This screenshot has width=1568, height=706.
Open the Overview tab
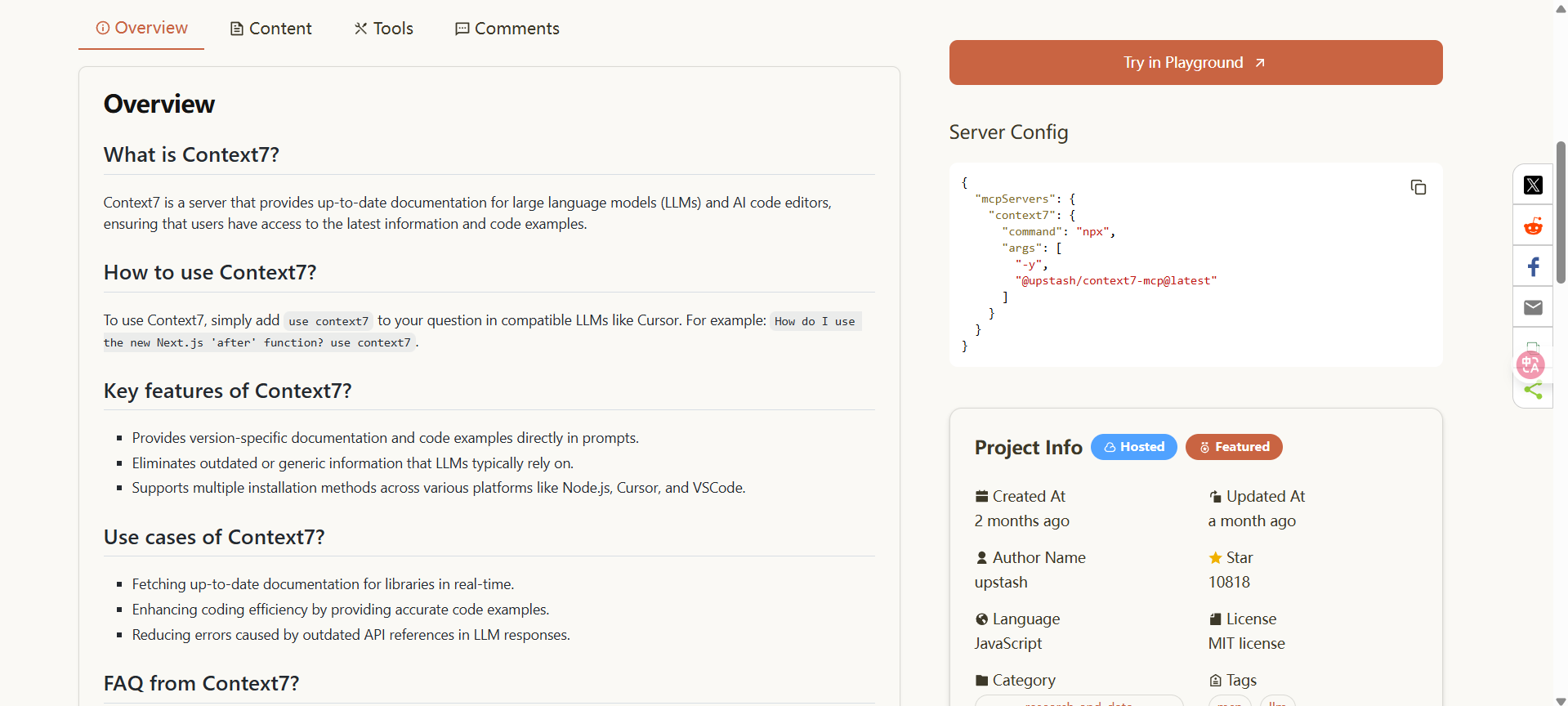[x=141, y=28]
